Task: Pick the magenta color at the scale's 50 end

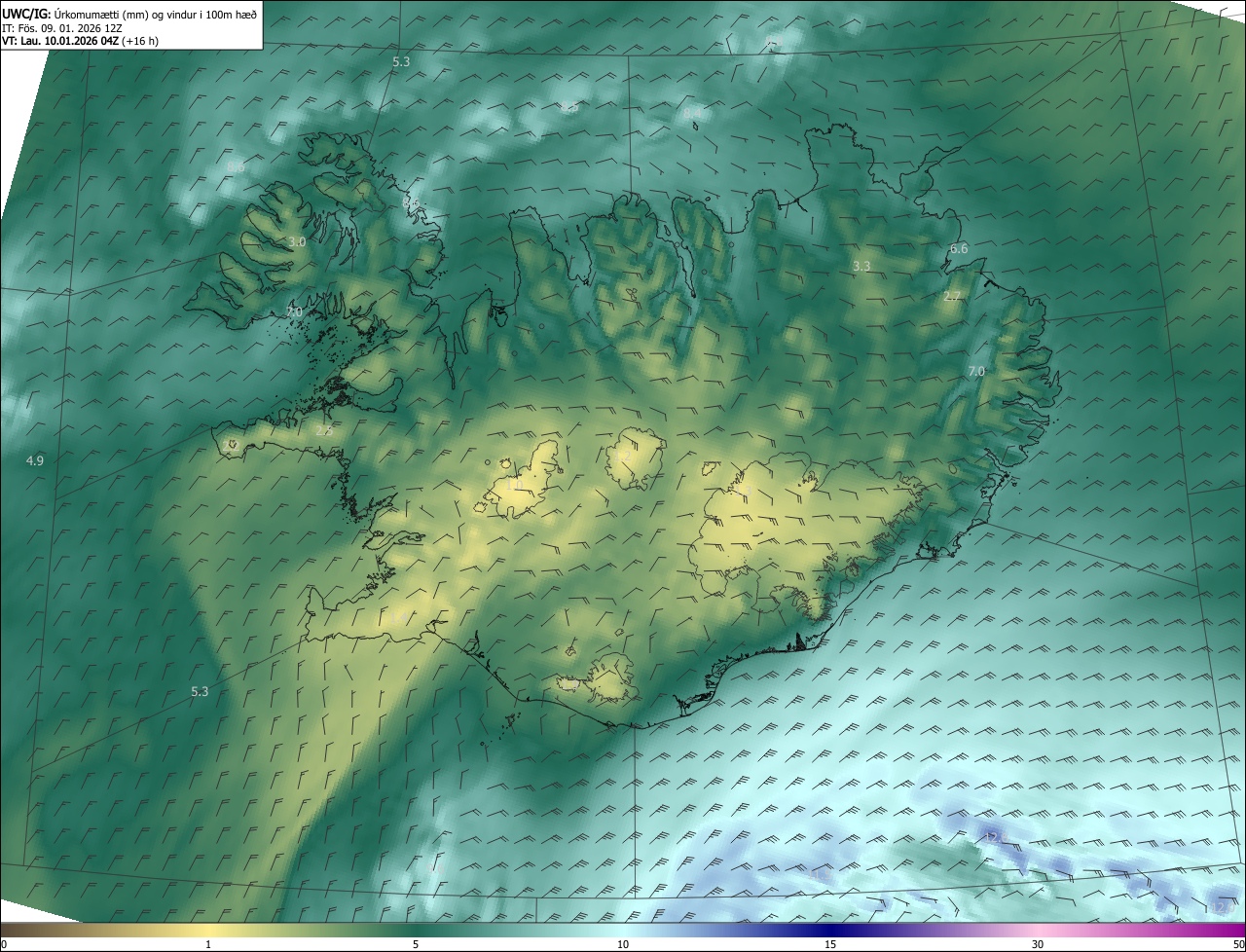Action: point(1240,930)
